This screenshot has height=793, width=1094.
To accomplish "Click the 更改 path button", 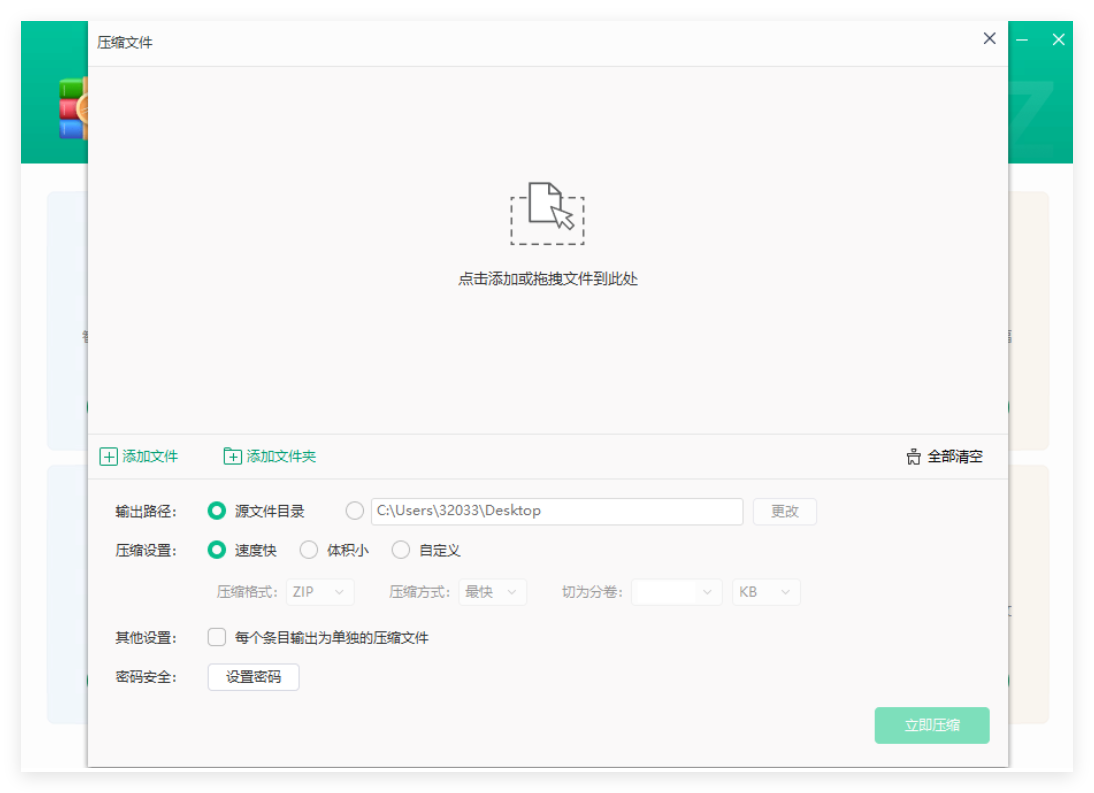I will [x=785, y=511].
